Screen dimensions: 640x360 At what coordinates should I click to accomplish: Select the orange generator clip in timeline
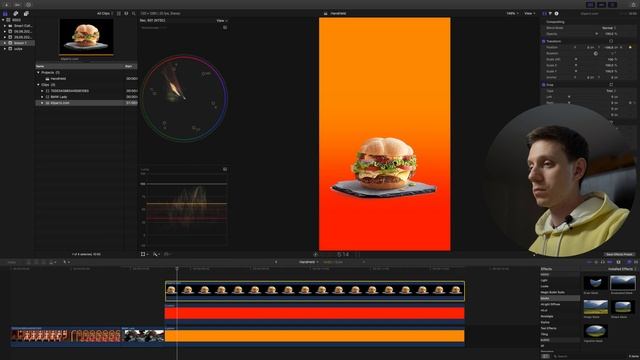pos(314,336)
